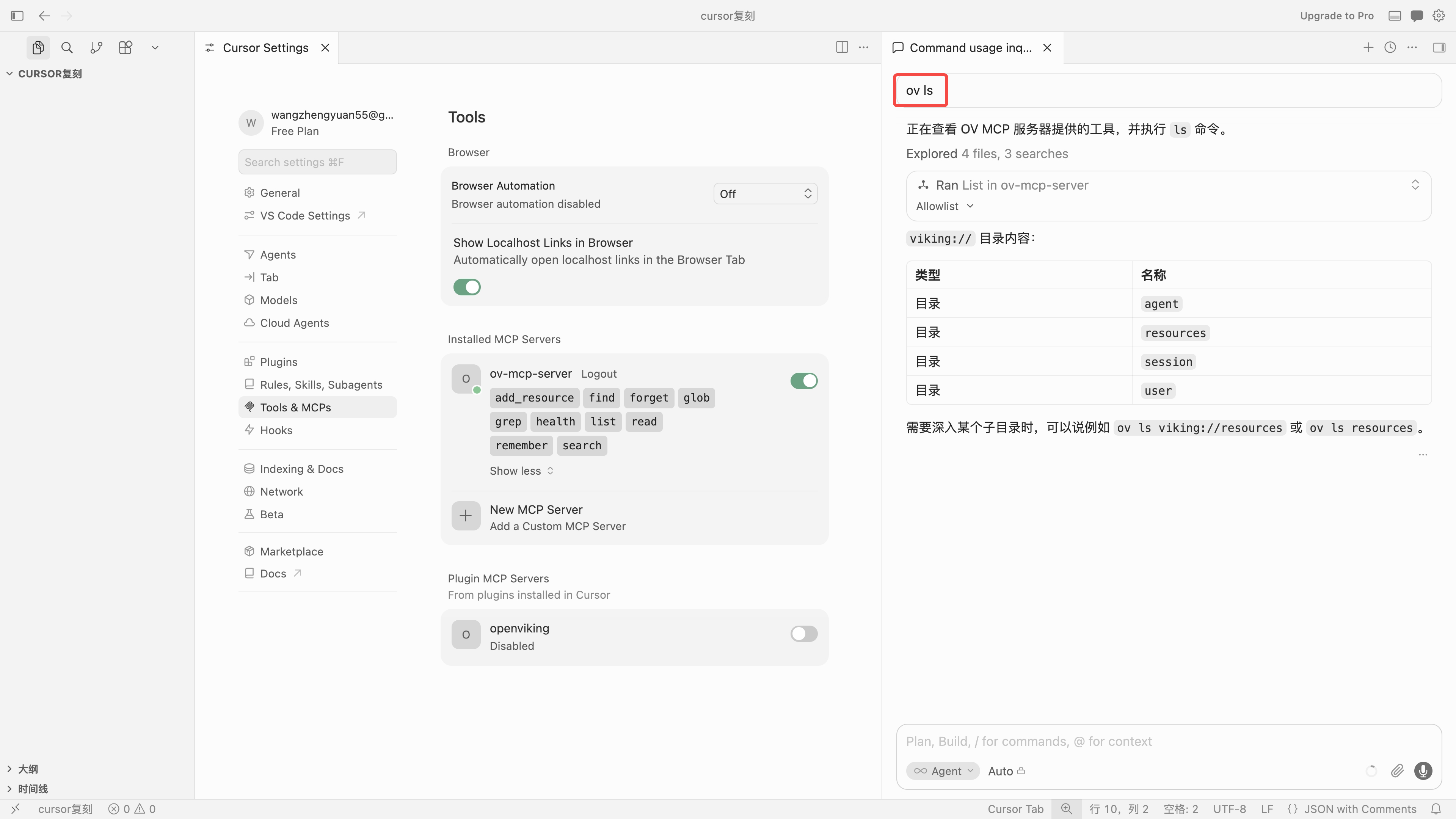Go back with the left arrow
Image resolution: width=1456 pixels, height=819 pixels.
44,16
